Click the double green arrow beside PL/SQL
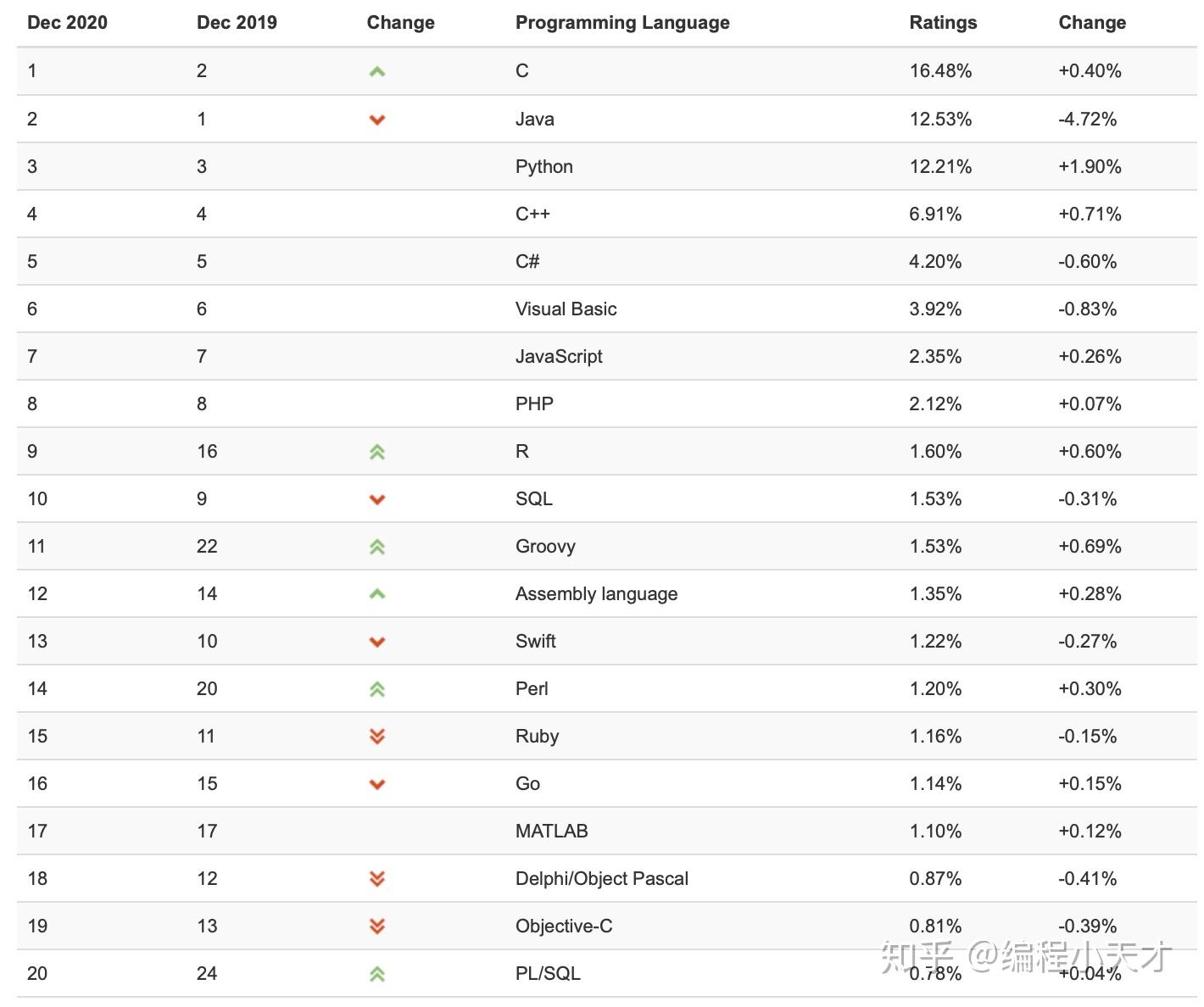1204x1007 pixels. [x=377, y=974]
